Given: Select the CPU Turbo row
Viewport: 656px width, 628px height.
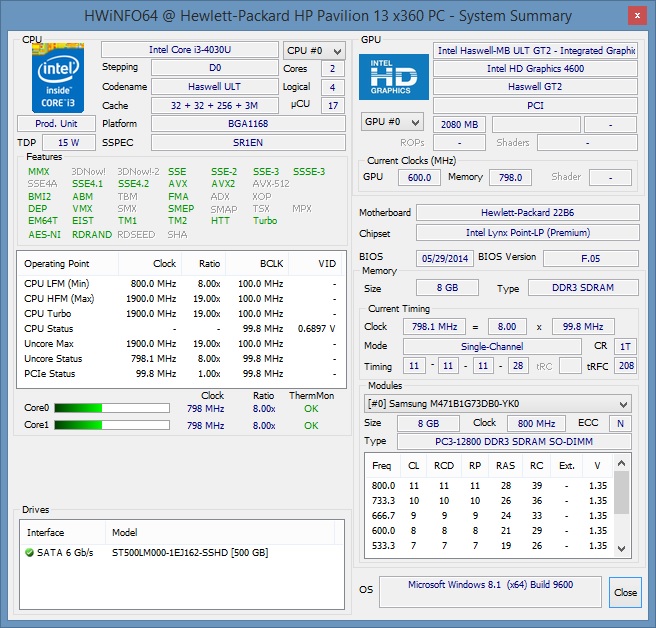Looking at the screenshot, I should [x=180, y=314].
